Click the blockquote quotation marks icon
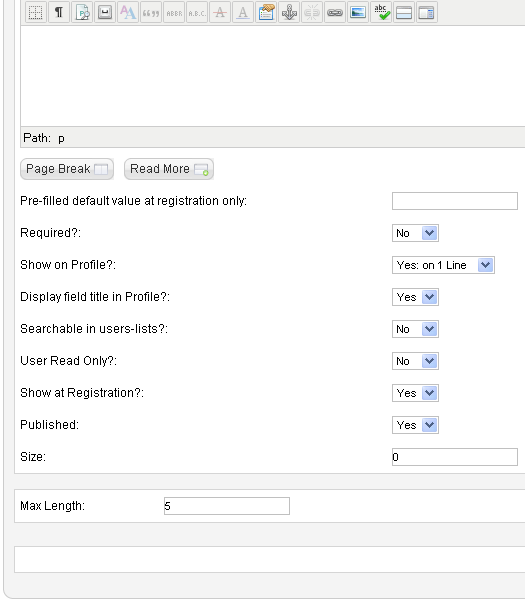The height and width of the screenshot is (609, 525). point(151,13)
